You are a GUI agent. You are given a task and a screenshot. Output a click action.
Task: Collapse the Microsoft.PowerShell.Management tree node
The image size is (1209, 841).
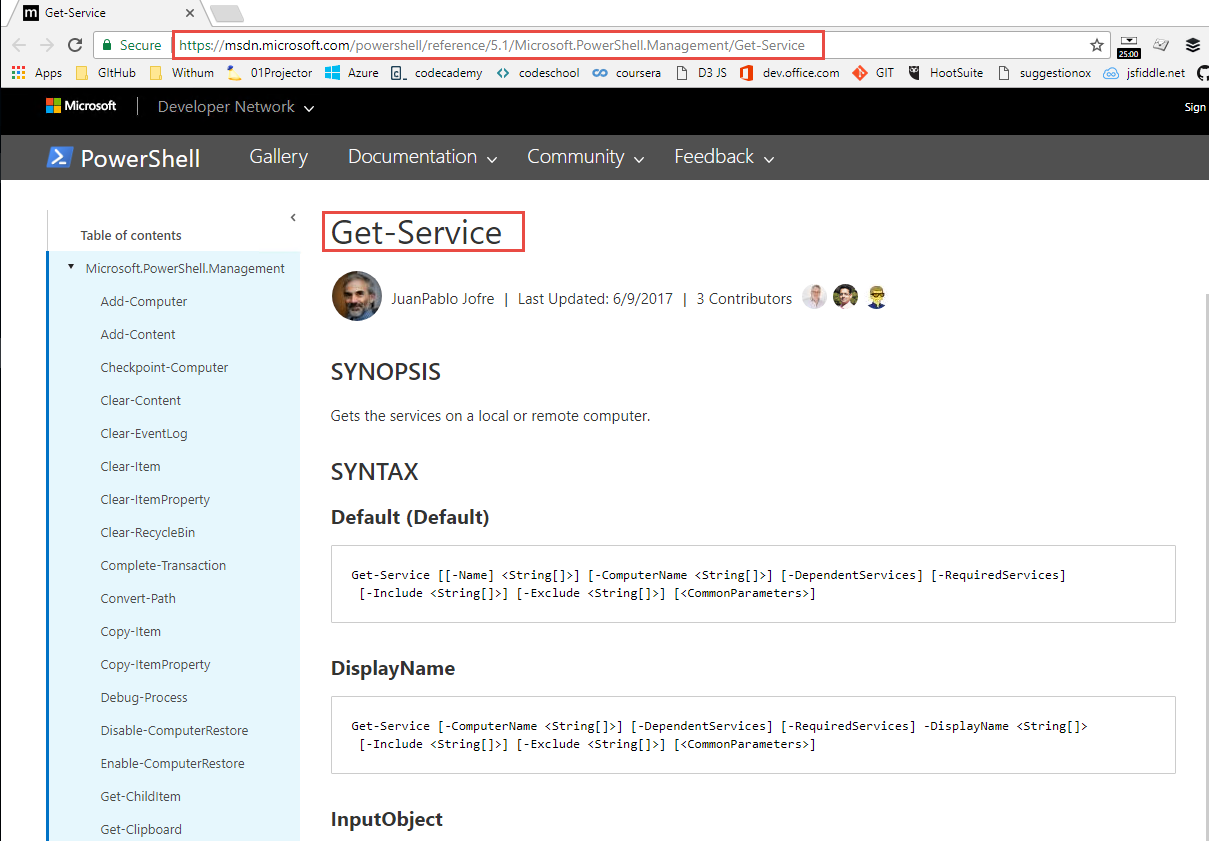70,267
